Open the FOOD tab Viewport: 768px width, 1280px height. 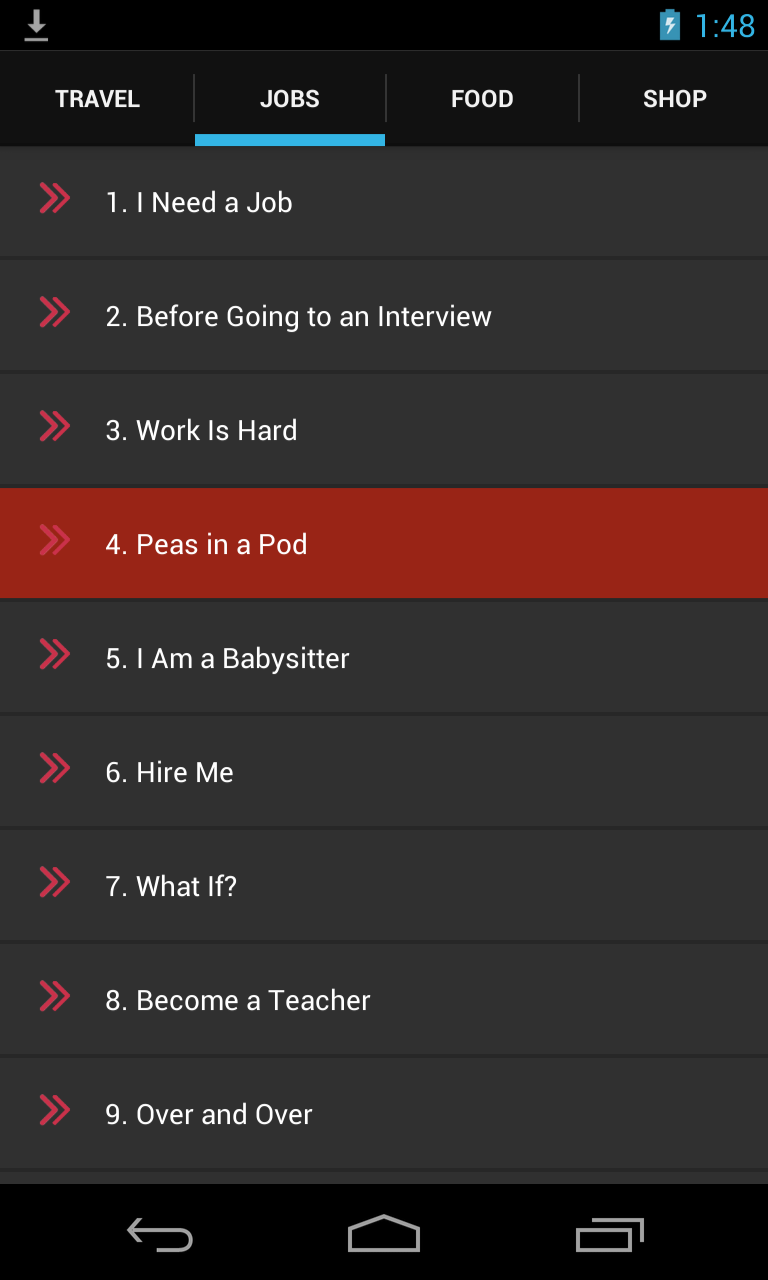click(x=482, y=99)
